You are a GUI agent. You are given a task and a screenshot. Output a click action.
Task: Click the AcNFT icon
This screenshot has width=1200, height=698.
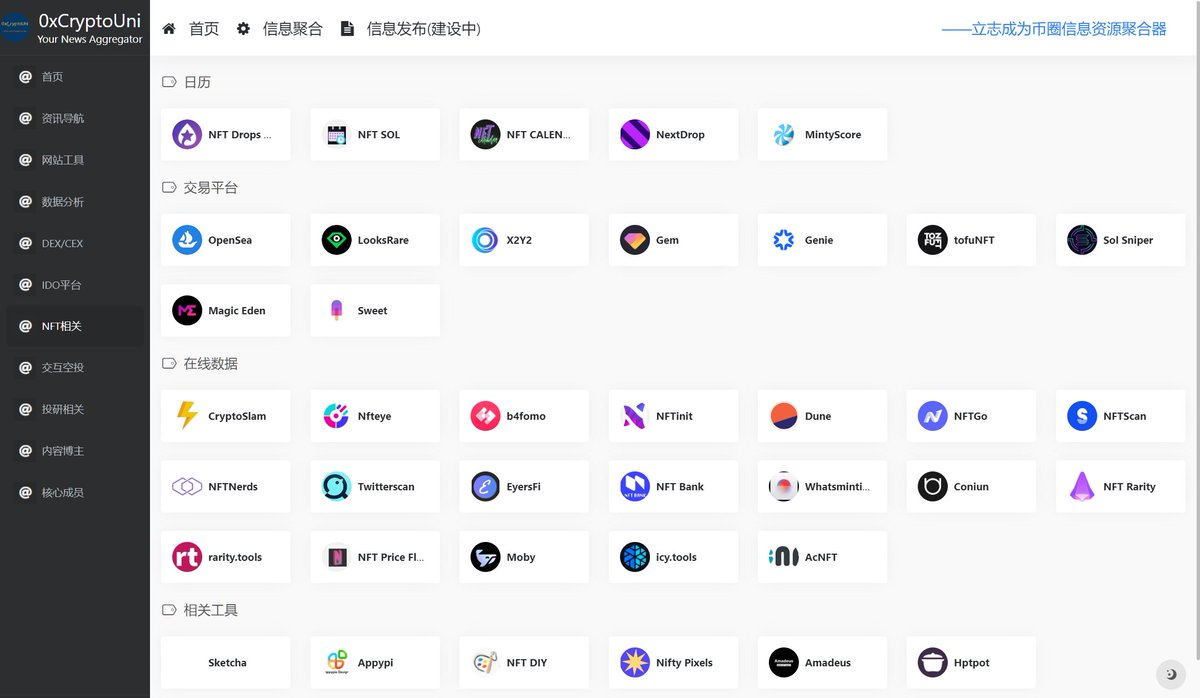784,557
